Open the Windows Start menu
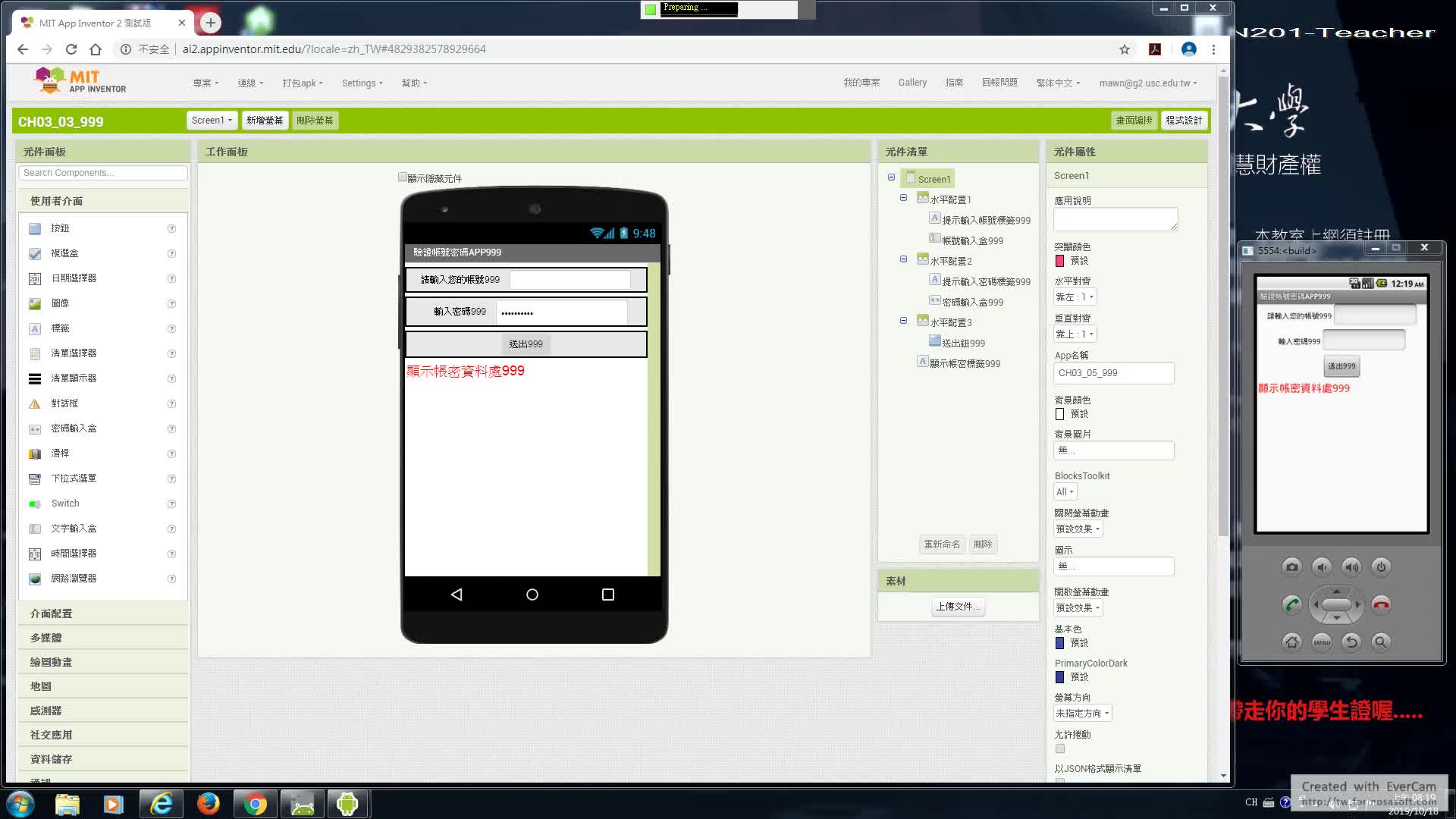 (x=20, y=804)
